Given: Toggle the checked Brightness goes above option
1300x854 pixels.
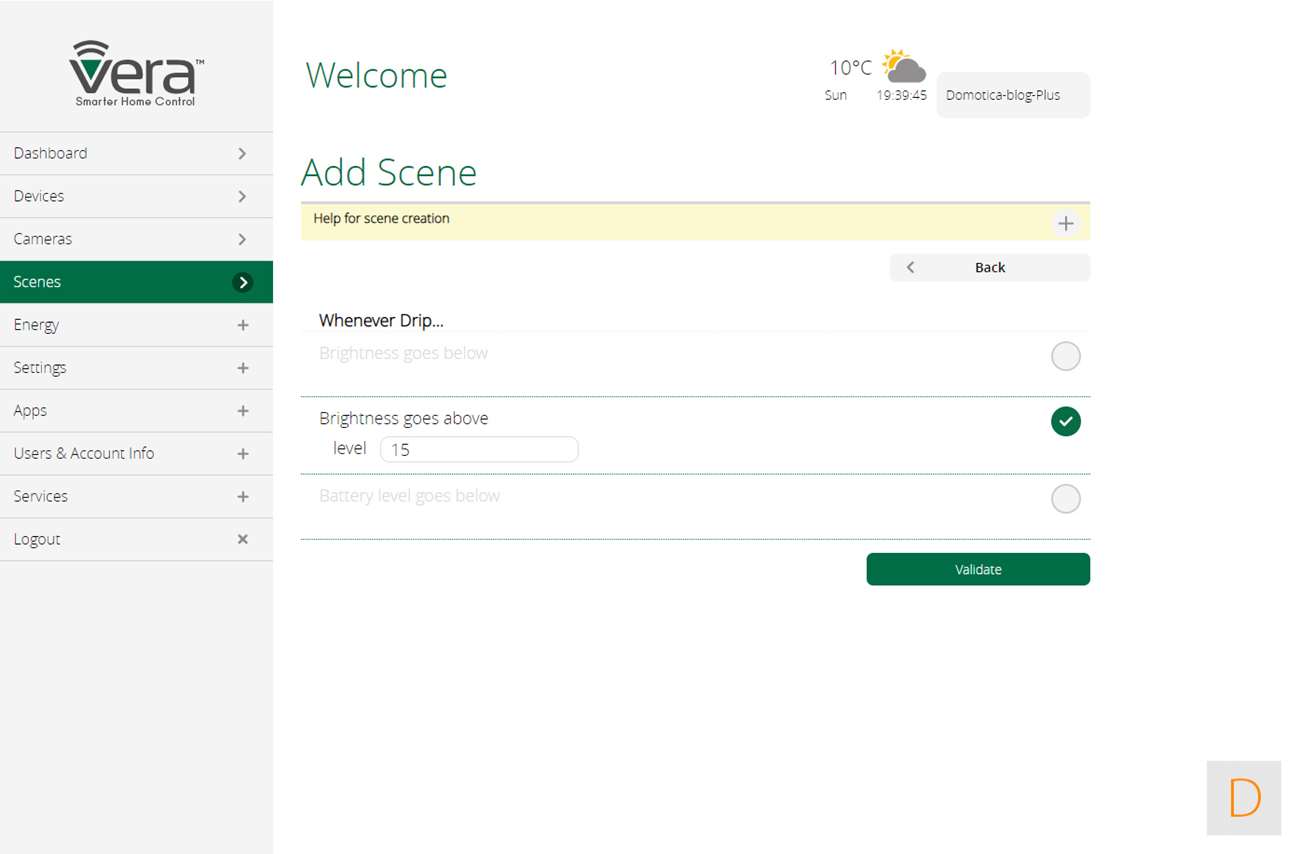Looking at the screenshot, I should 1065,422.
